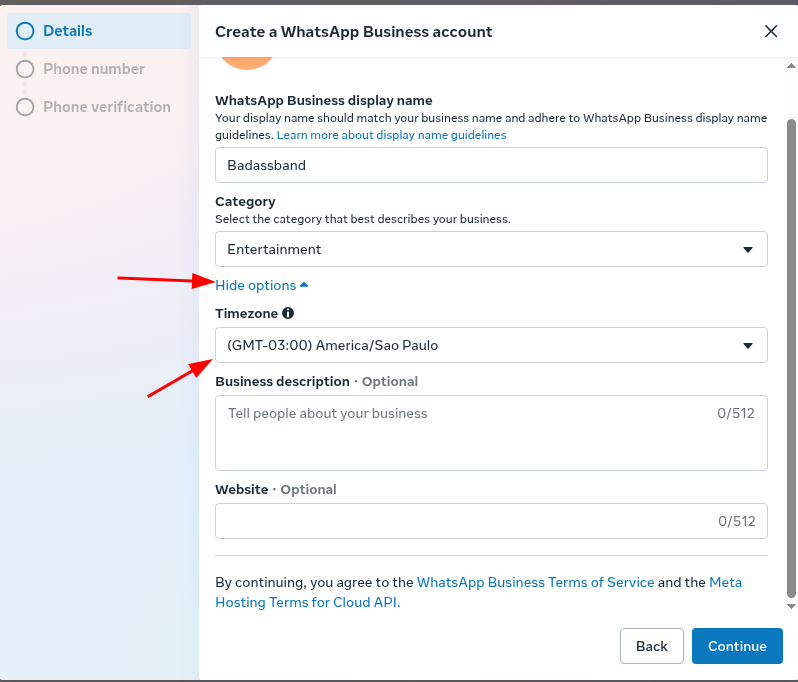
Task: Open Learn more about display name guidelines
Action: click(x=391, y=135)
